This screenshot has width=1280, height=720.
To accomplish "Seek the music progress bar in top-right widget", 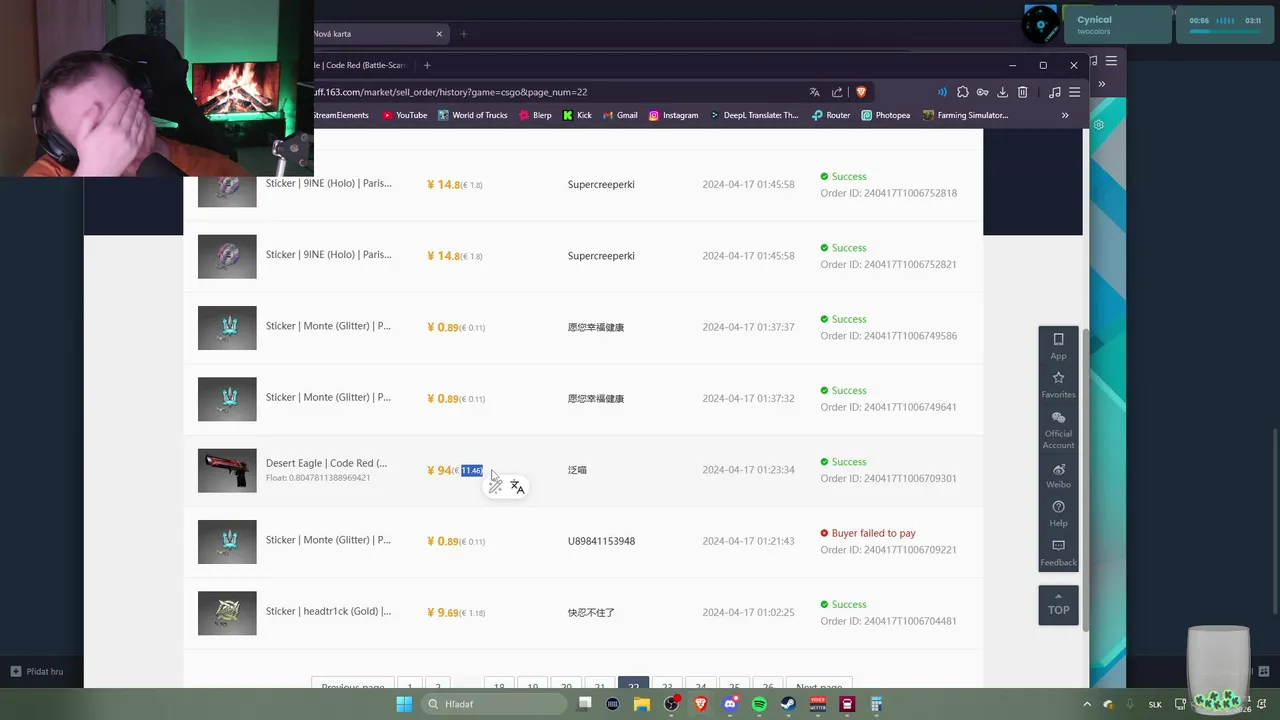I will pyautogui.click(x=1225, y=31).
